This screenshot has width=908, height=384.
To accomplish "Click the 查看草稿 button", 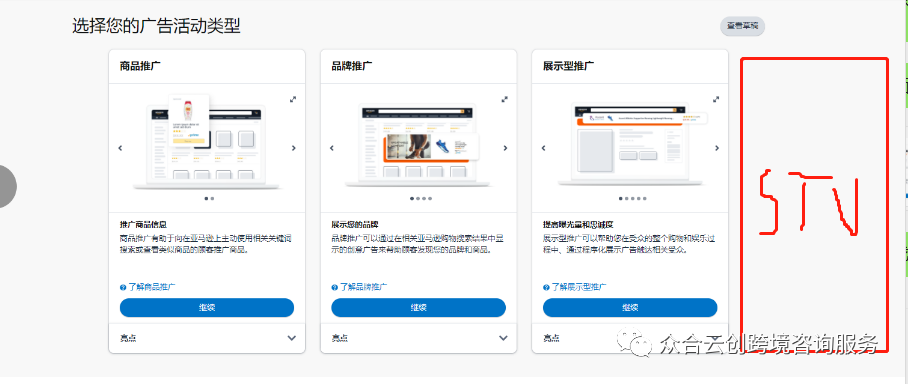I will click(742, 26).
